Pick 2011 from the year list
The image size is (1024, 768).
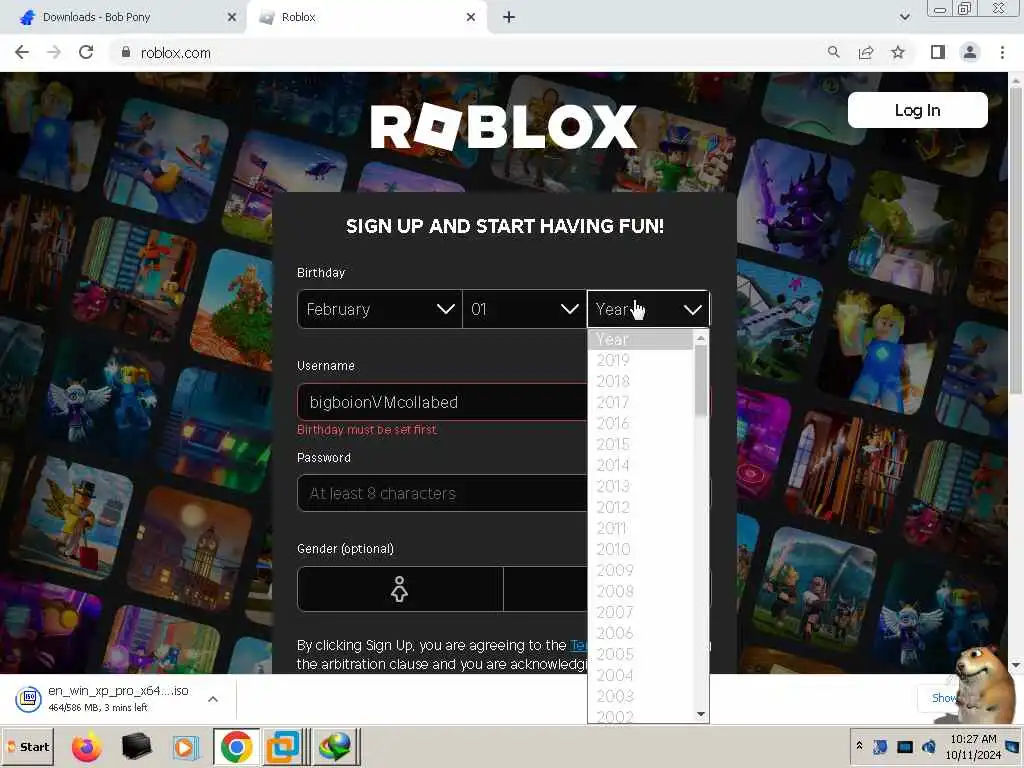640,528
